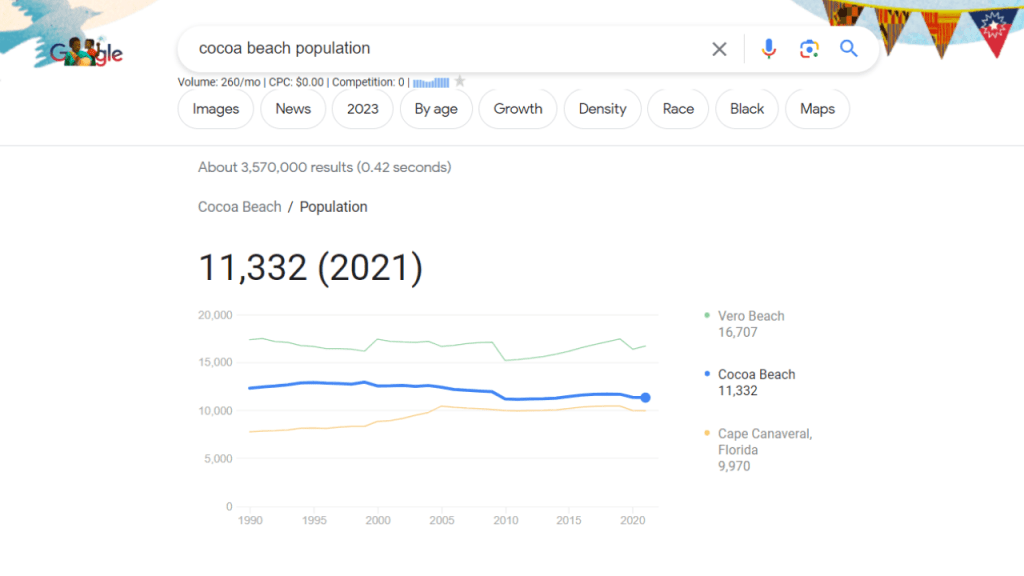Open the Population breadcrumb link
This screenshot has width=1024, height=576.
pos(333,206)
